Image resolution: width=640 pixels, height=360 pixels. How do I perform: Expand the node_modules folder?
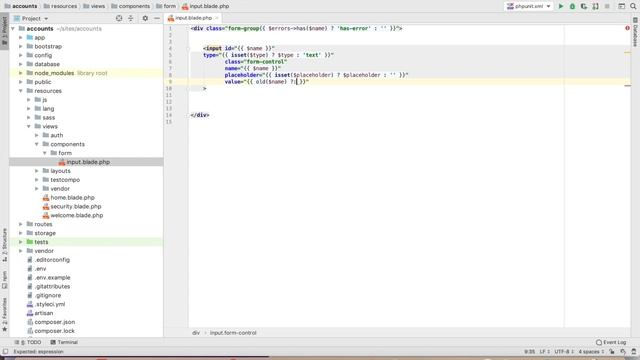[21, 73]
